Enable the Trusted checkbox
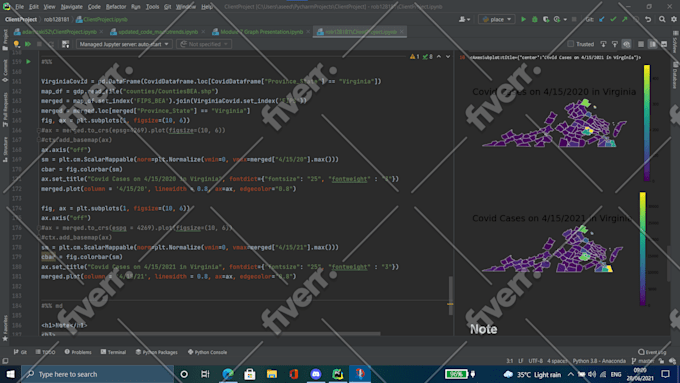Screen dimensions: 680x383 571,44
